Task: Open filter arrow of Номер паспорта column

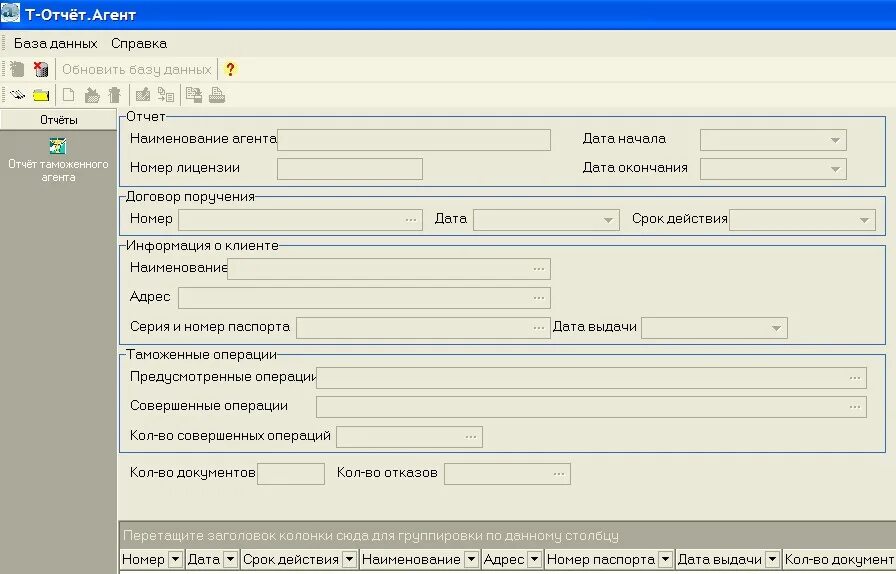Action: tap(665, 559)
